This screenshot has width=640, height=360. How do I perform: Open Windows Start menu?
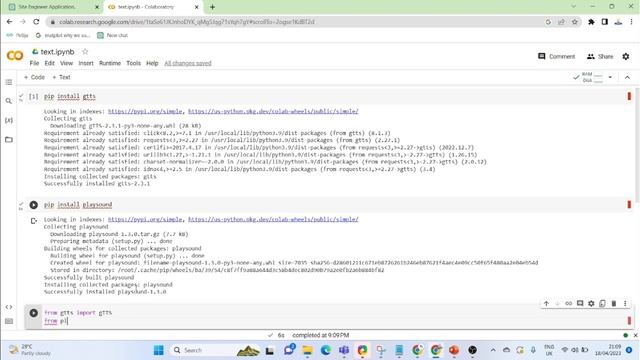[x=158, y=350]
